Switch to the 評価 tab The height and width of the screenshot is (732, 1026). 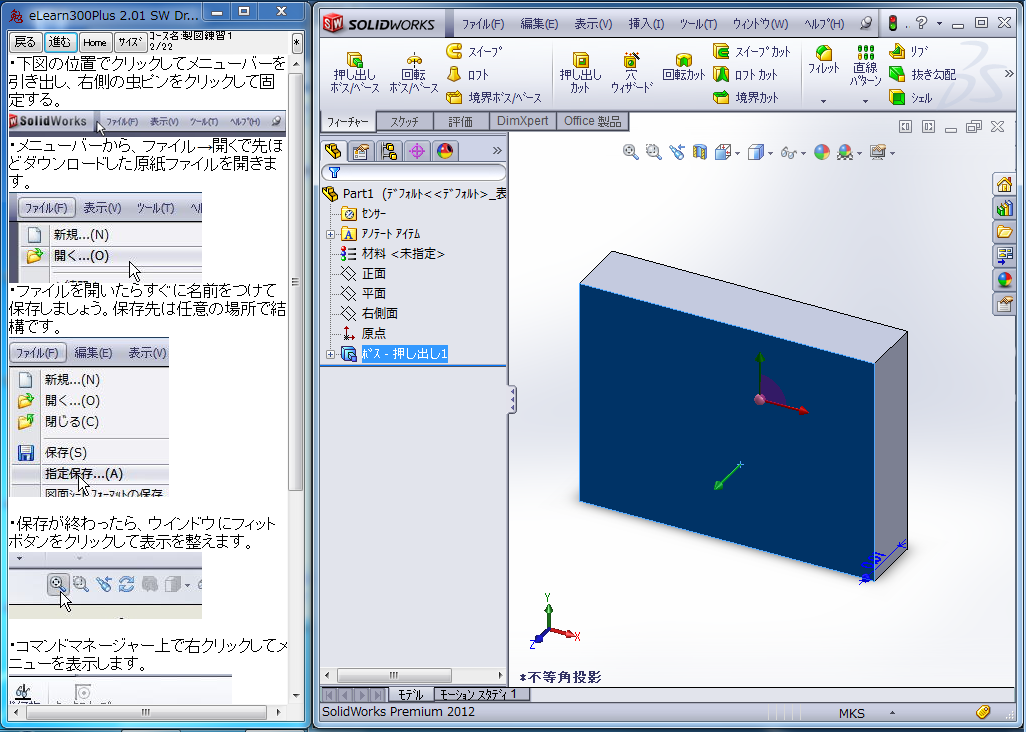tap(461, 122)
